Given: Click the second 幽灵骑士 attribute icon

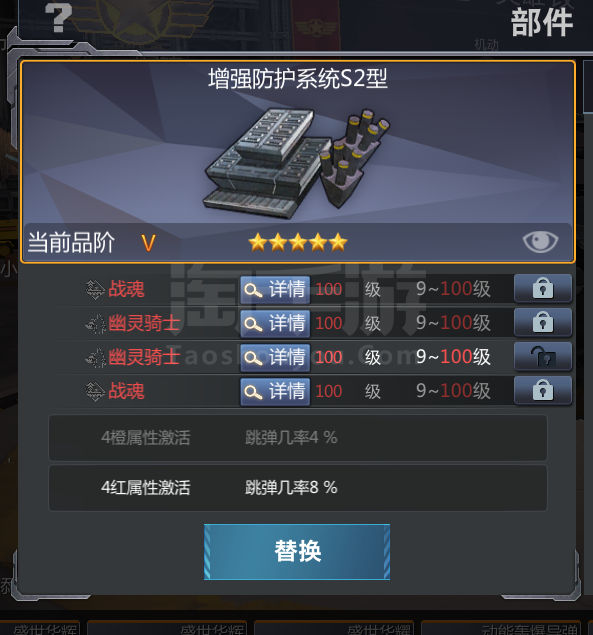Looking at the screenshot, I should 95,358.
